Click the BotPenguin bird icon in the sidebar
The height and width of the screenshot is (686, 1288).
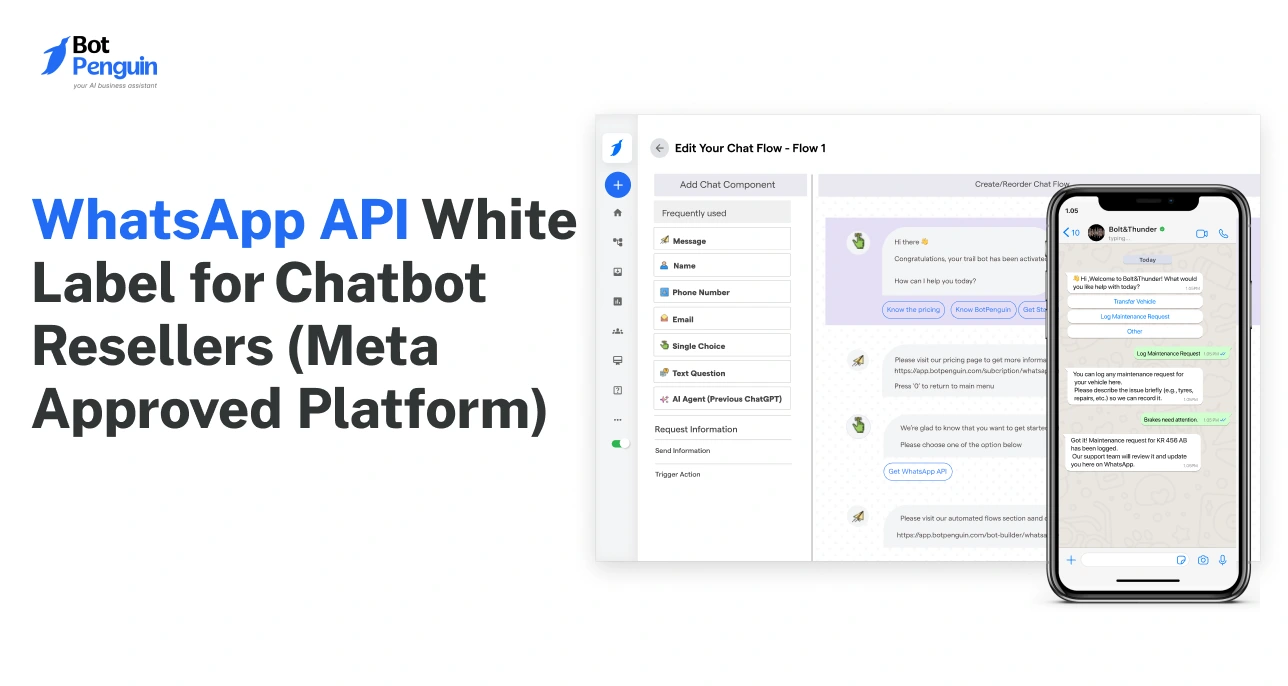tap(617, 148)
